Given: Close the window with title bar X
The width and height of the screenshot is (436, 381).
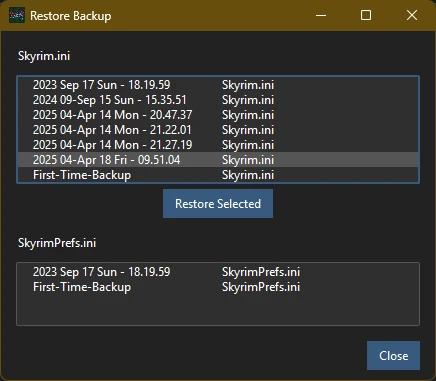Looking at the screenshot, I should pyautogui.click(x=412, y=15).
